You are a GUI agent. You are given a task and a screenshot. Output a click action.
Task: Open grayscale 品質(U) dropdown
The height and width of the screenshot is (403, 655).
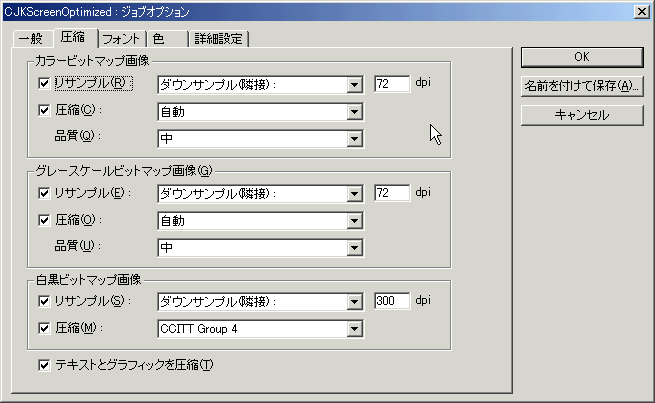click(x=354, y=248)
